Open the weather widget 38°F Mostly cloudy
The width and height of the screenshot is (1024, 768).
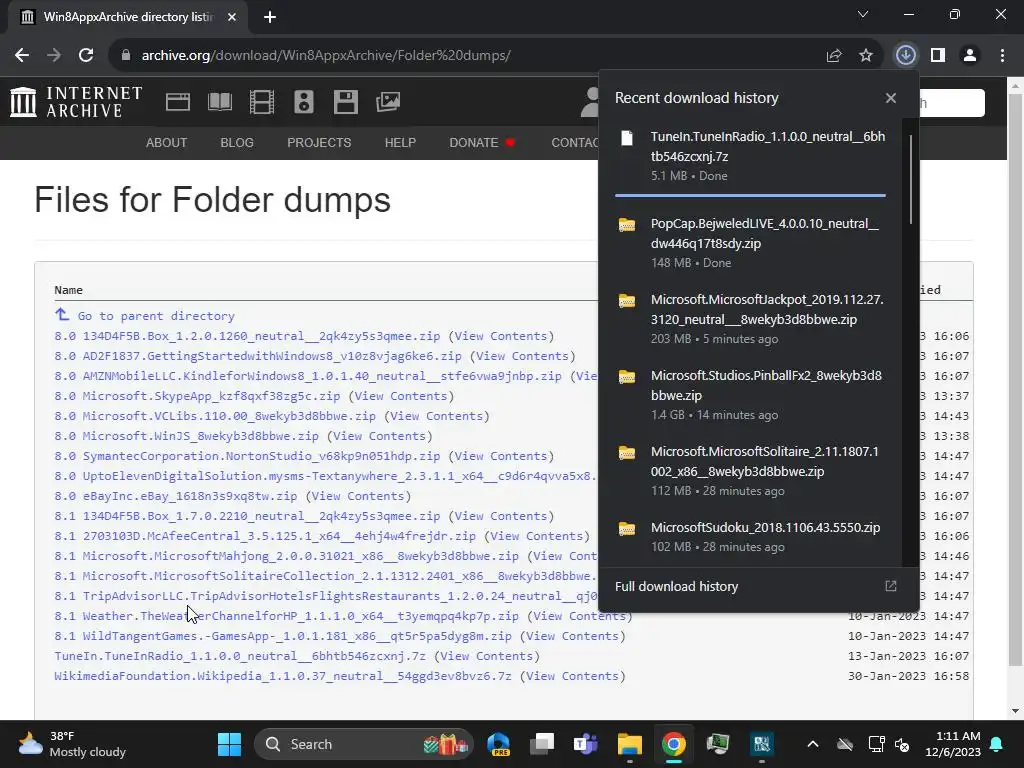(x=72, y=744)
